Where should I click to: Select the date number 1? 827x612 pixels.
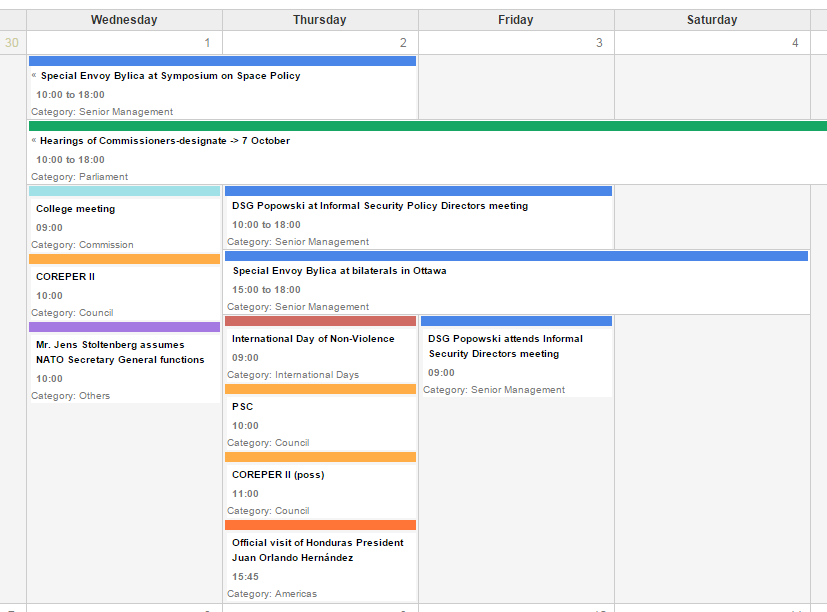coord(207,42)
